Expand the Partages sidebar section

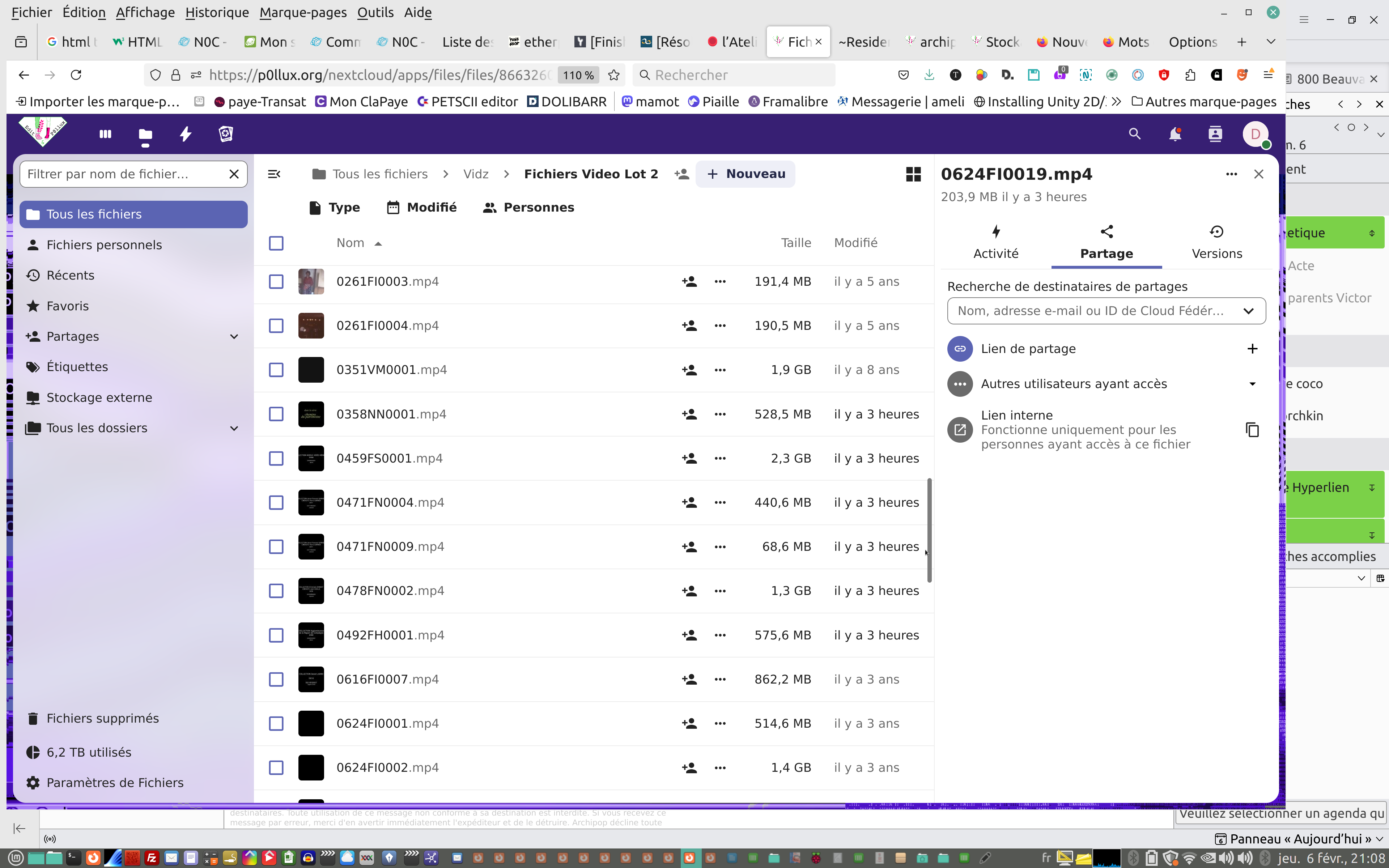click(x=234, y=336)
